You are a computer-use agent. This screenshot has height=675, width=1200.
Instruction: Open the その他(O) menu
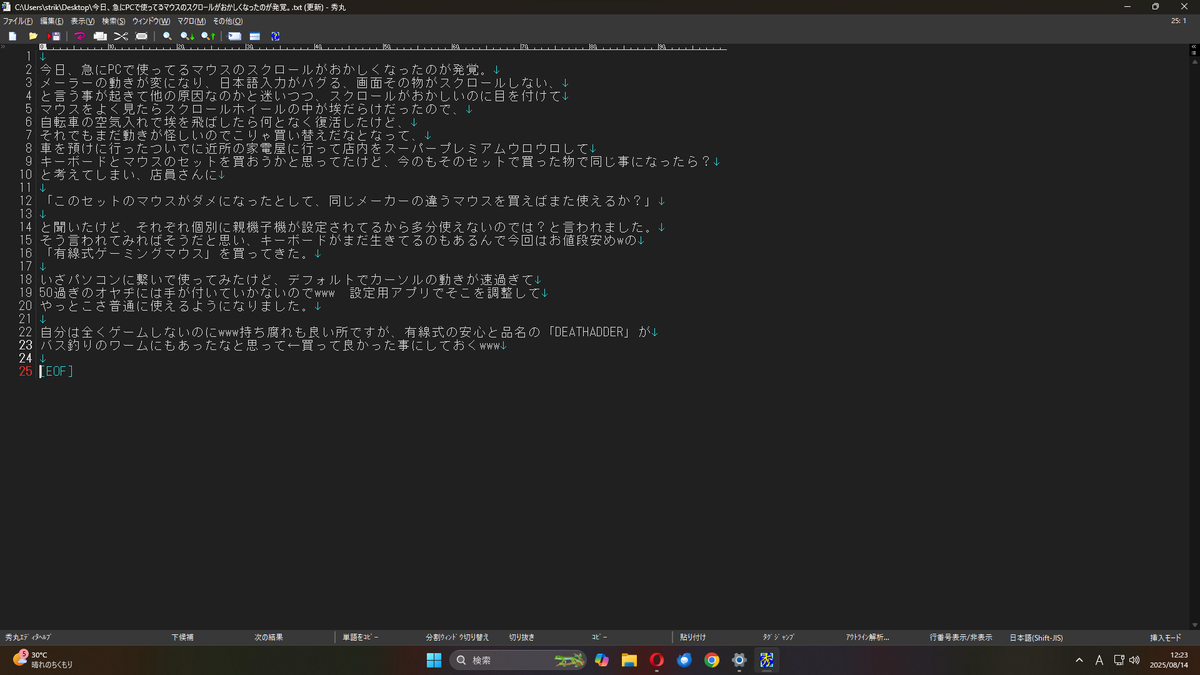coord(227,21)
